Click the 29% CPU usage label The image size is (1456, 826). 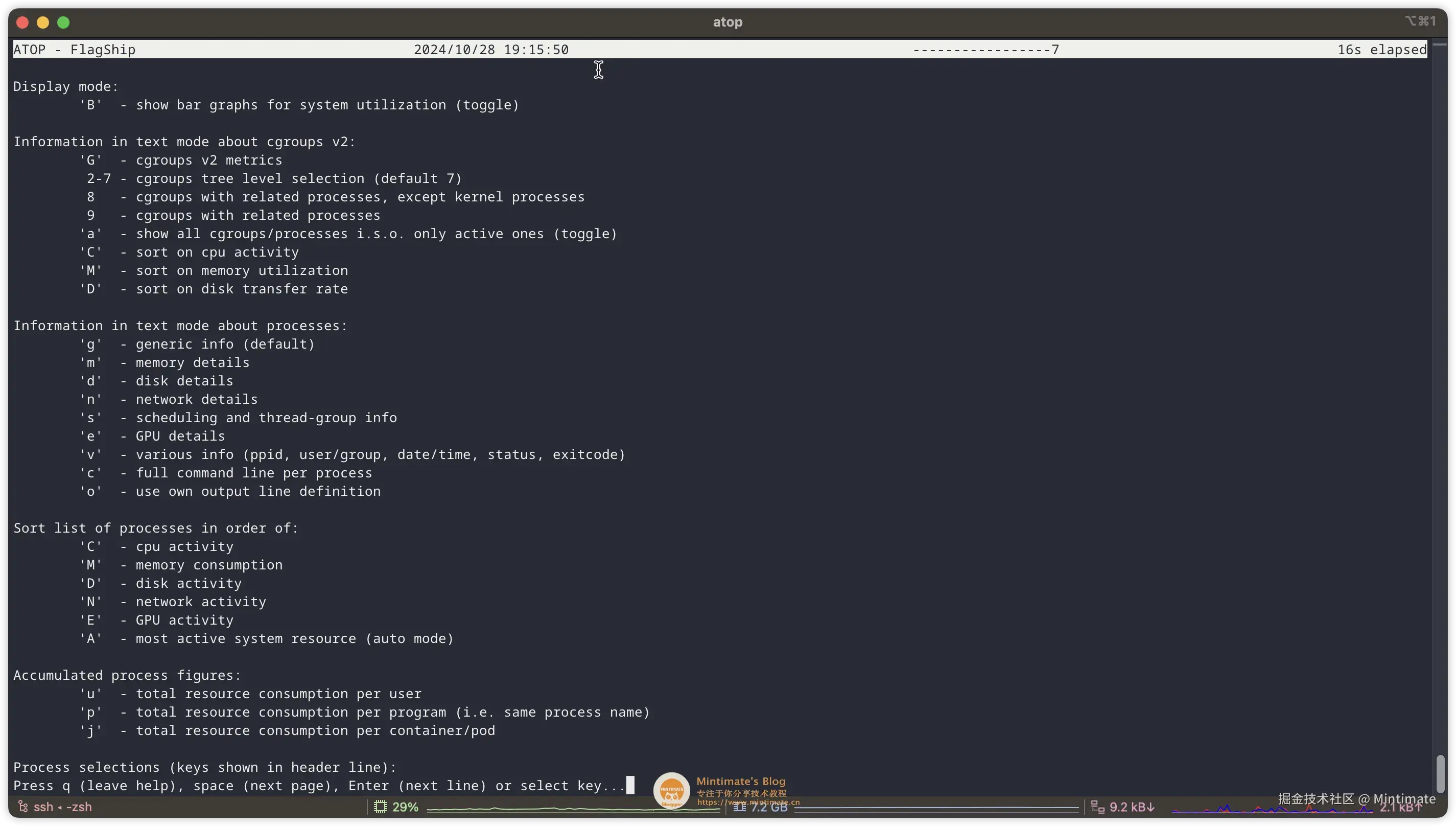pyautogui.click(x=405, y=807)
